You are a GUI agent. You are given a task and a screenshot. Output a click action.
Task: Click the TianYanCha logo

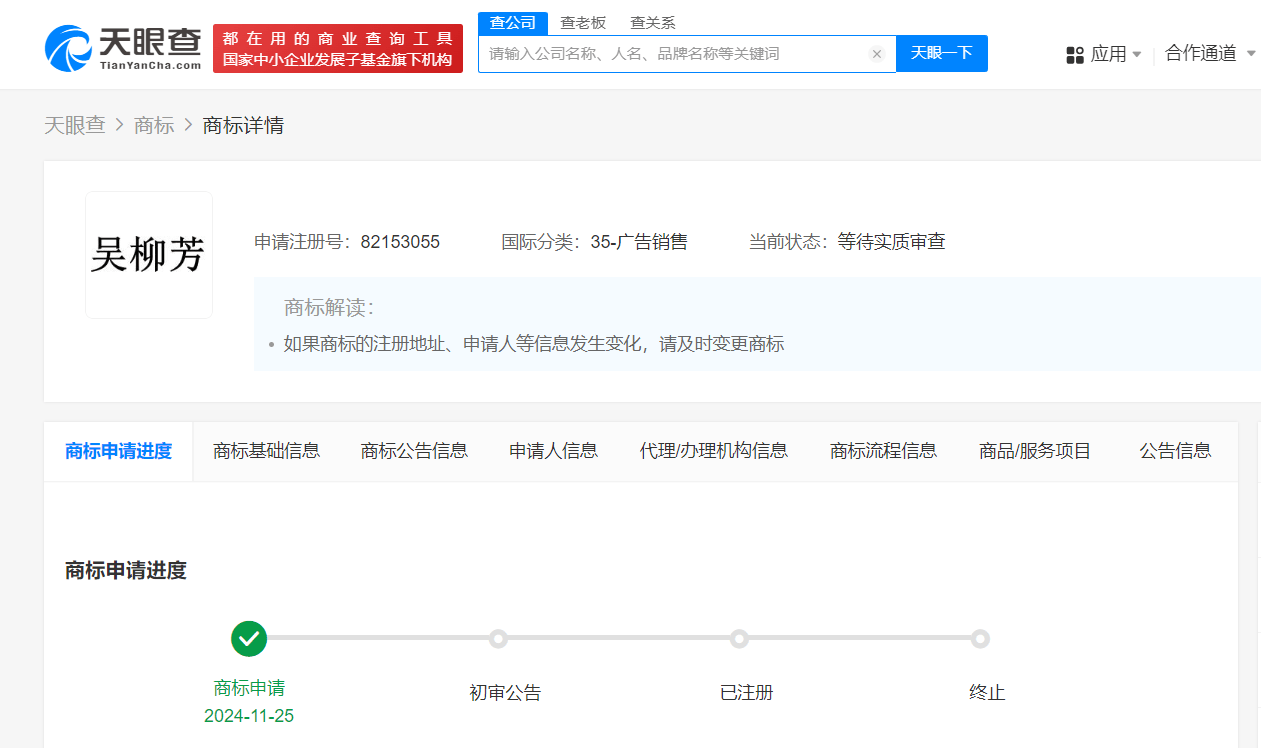123,48
